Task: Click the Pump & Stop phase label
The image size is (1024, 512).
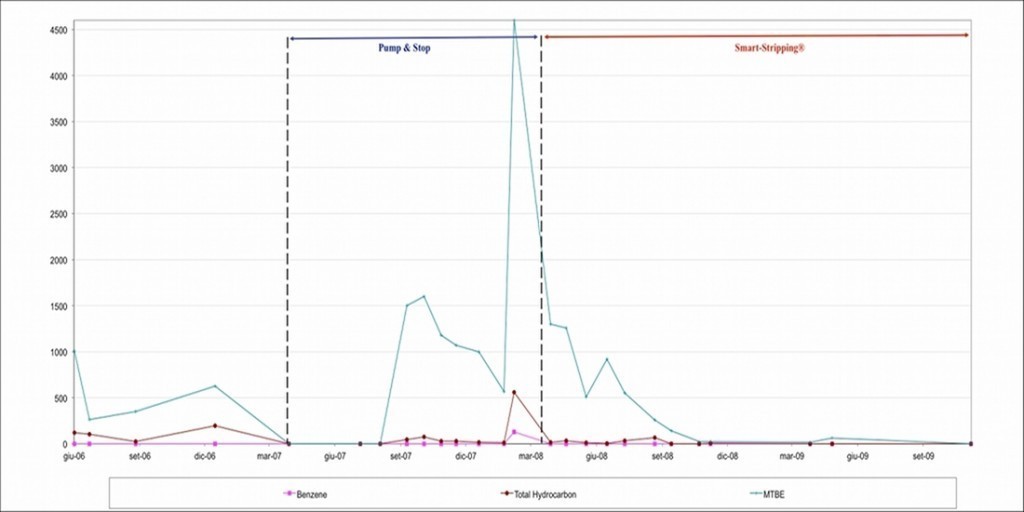Action: (x=404, y=48)
